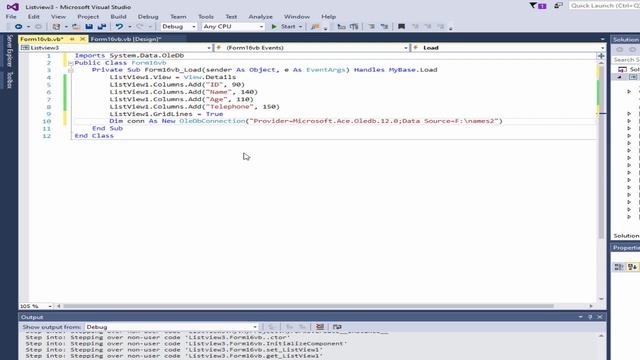Click the Visual Studio logo icon
640x360 pixels.
pyautogui.click(x=13, y=7)
